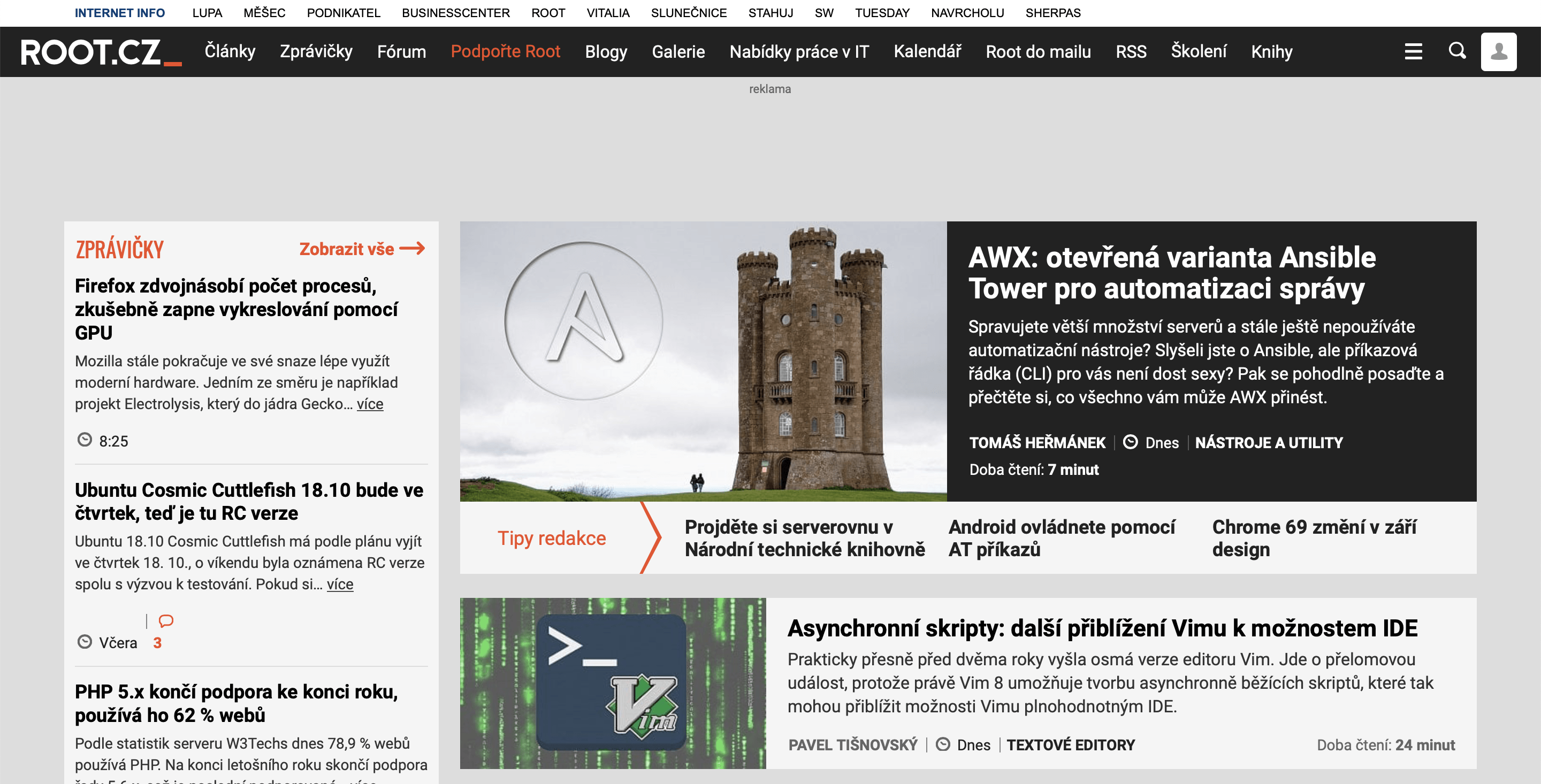Screen dimensions: 1541x784
Task: Open Android ovládnete pomocí AT příkazů
Action: 1061,537
